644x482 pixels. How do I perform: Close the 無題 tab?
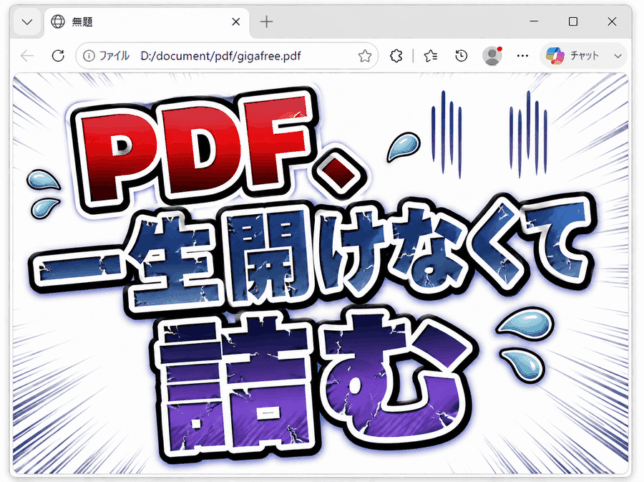(236, 22)
